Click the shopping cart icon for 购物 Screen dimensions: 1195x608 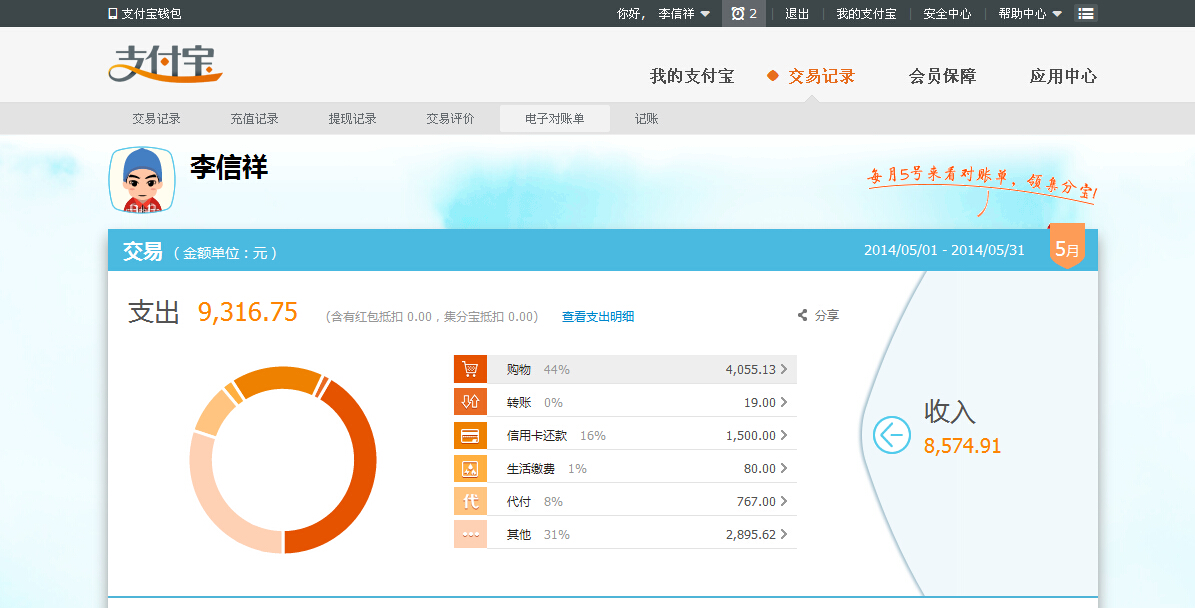click(x=470, y=369)
